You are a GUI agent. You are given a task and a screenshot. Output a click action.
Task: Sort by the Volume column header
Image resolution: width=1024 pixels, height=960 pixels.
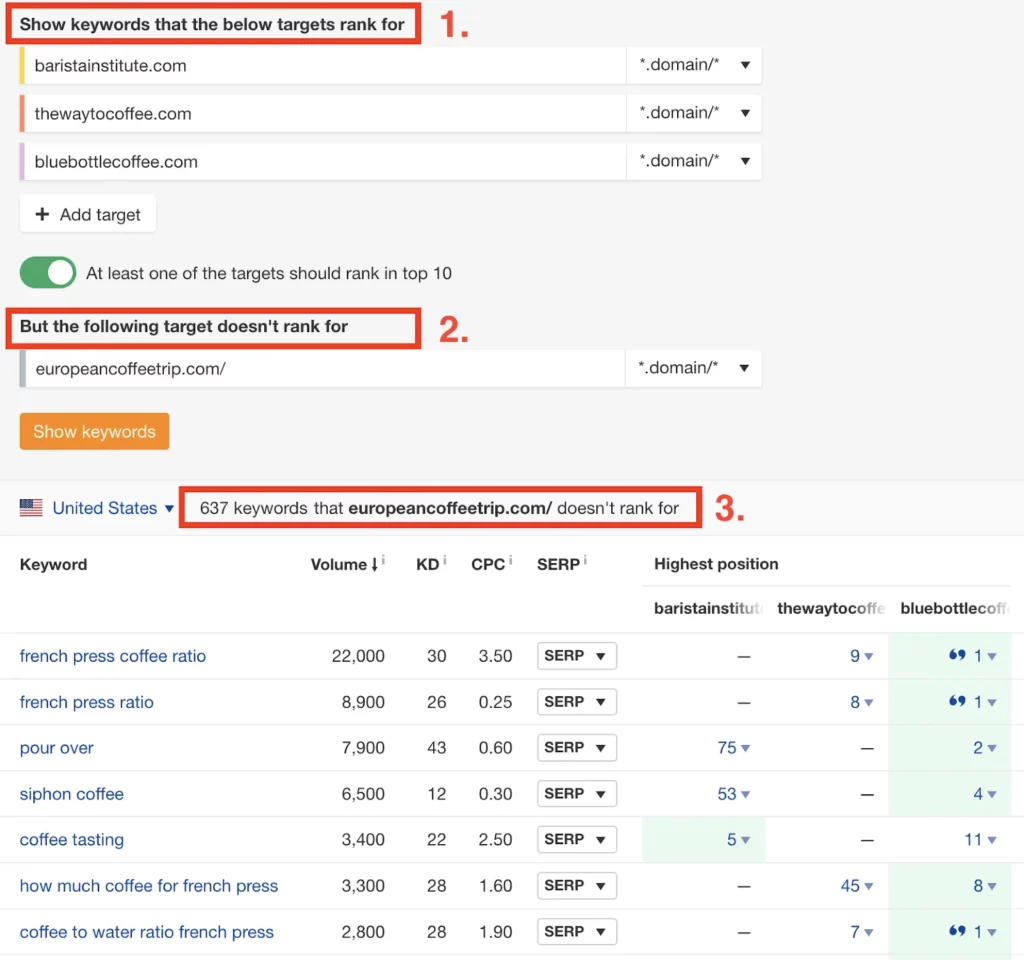[x=344, y=564]
